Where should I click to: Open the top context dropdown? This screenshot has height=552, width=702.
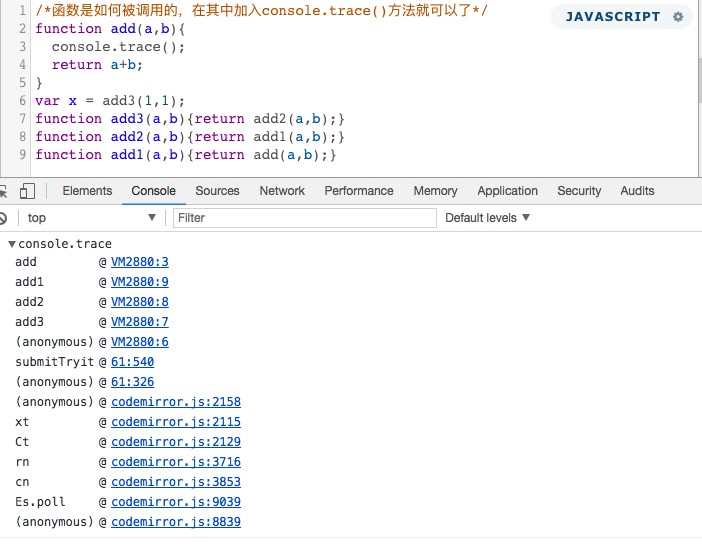(92, 218)
